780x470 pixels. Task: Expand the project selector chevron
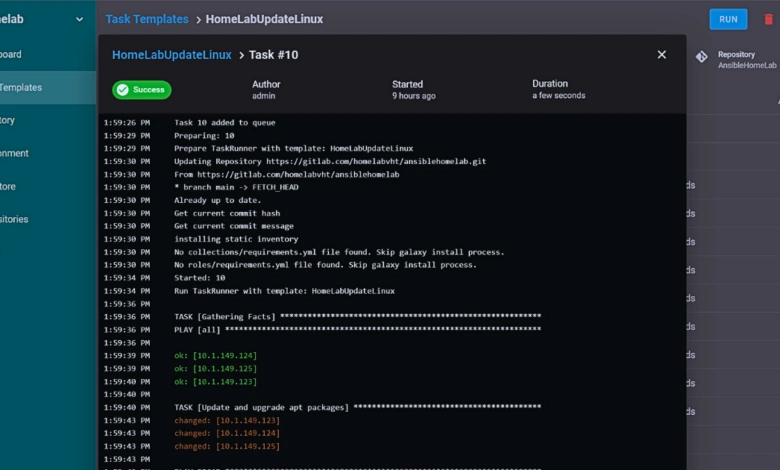pyautogui.click(x=80, y=19)
